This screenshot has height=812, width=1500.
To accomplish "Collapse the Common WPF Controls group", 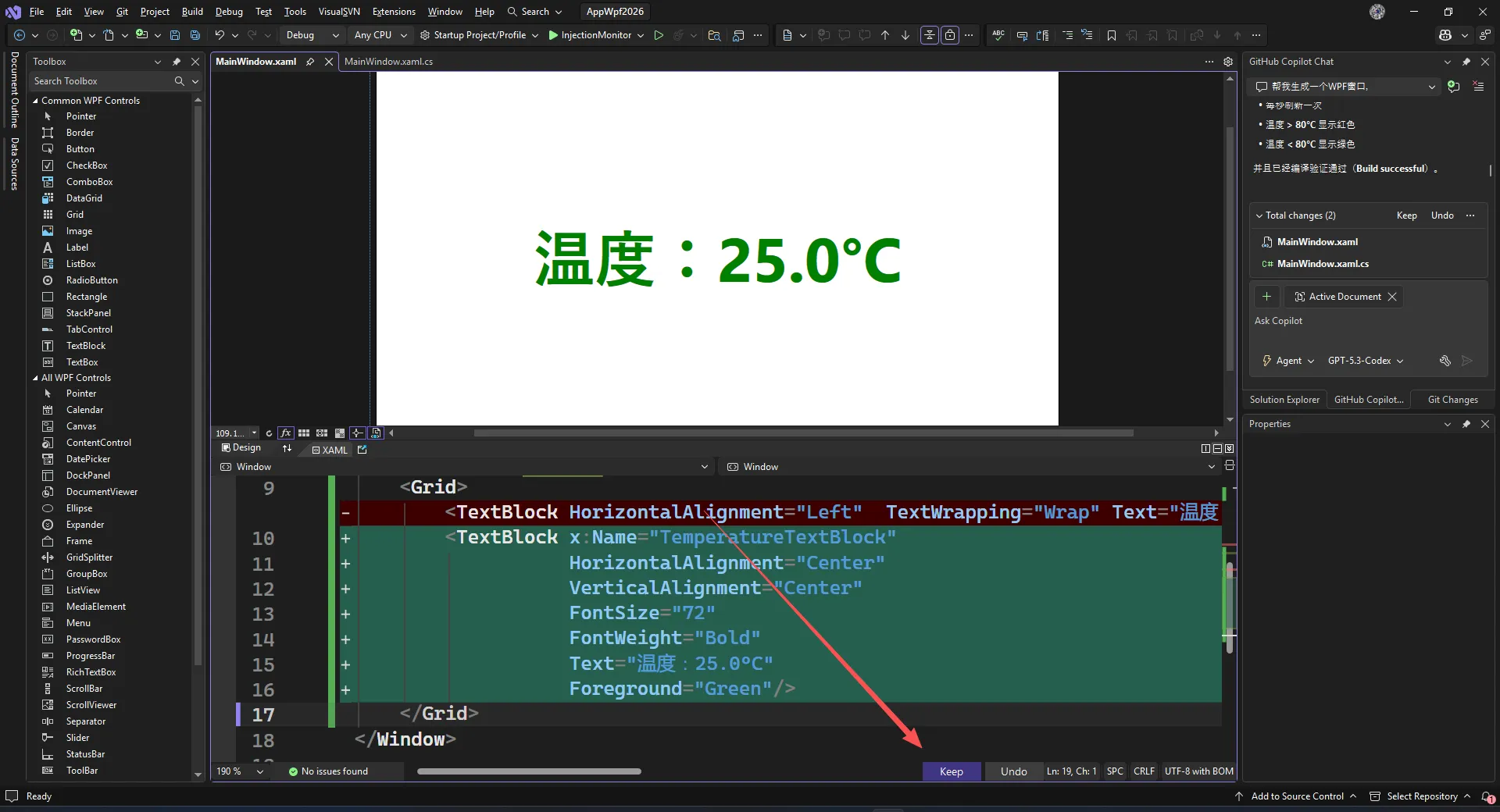I will pos(35,101).
